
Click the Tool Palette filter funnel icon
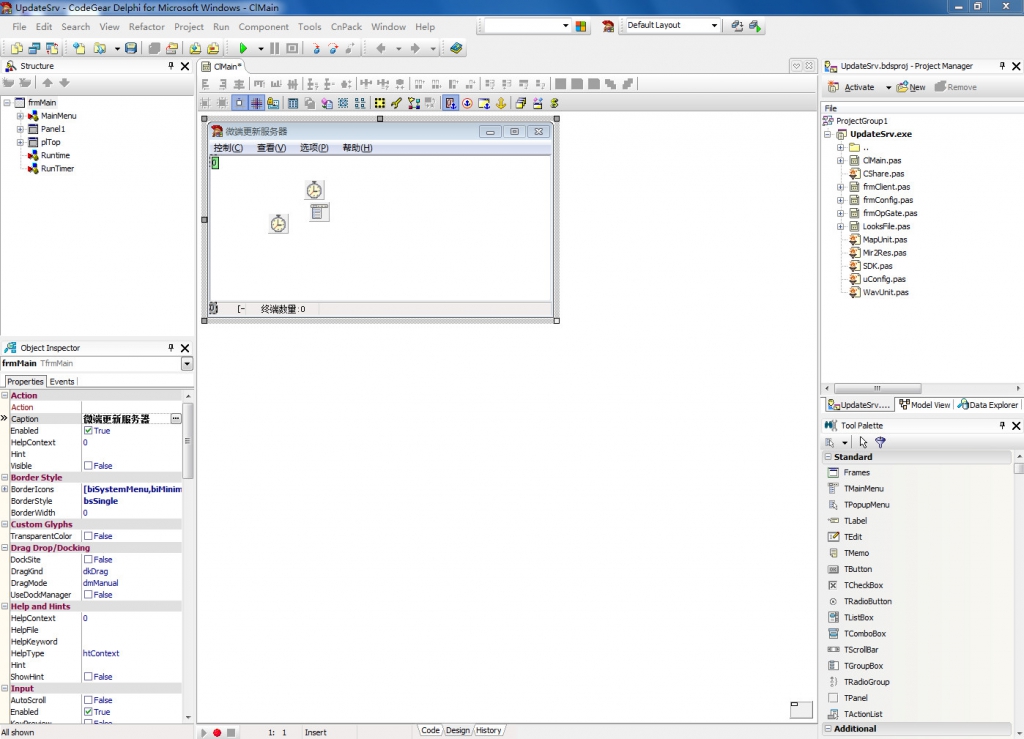[880, 442]
